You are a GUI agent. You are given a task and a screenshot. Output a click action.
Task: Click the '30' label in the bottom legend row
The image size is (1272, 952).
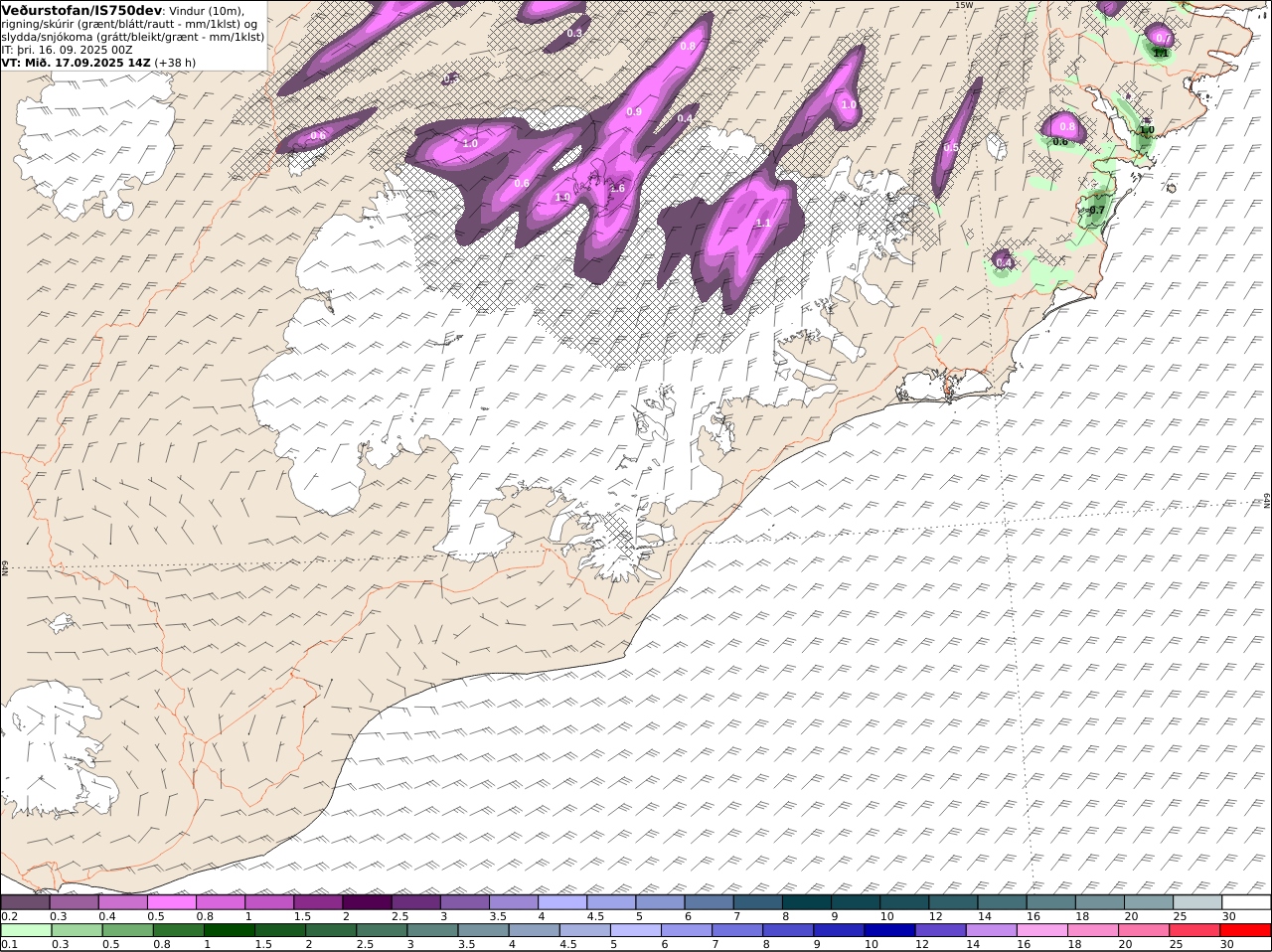tap(1227, 944)
